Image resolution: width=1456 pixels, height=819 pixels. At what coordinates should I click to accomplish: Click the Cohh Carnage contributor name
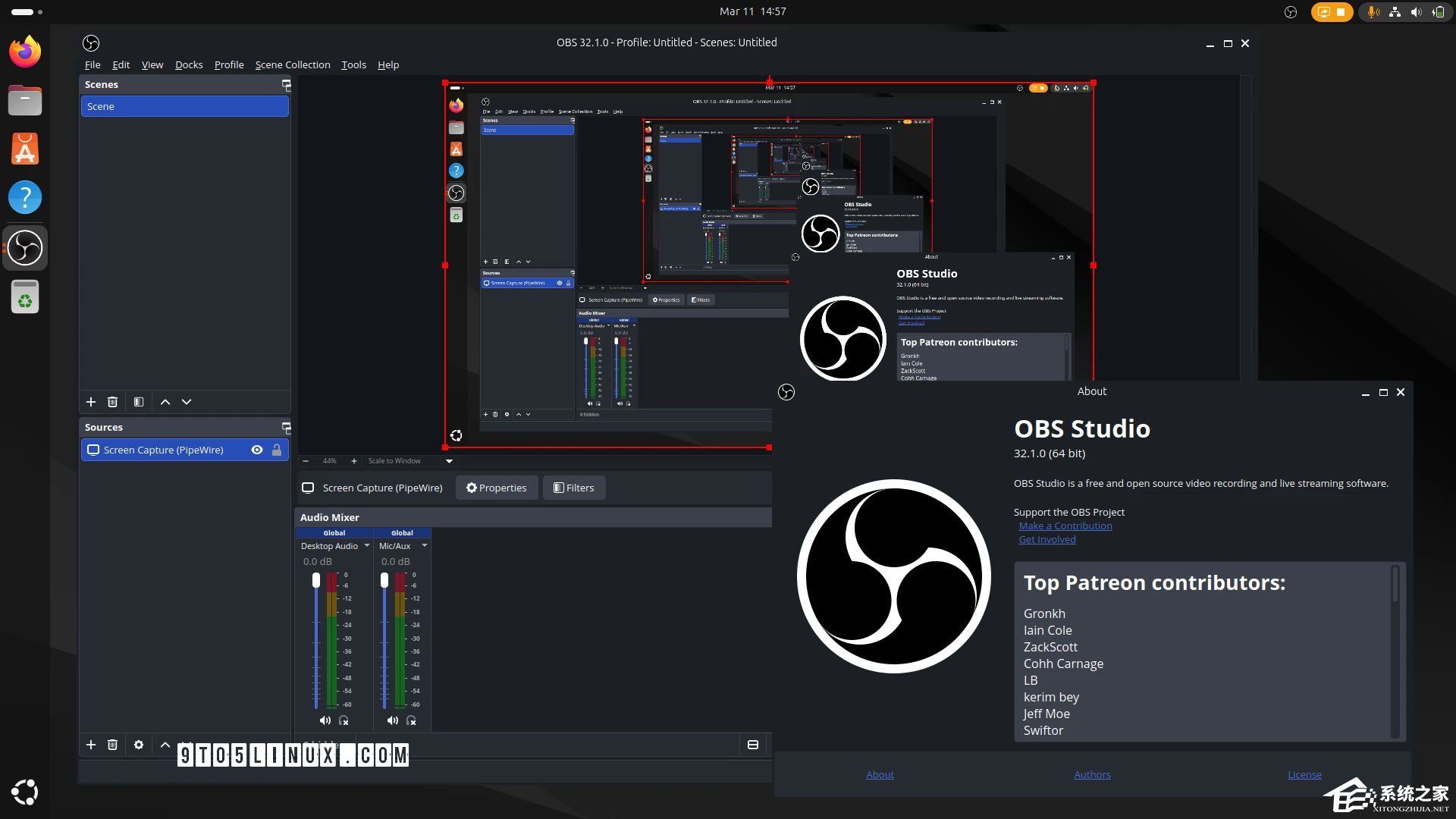click(x=1063, y=664)
